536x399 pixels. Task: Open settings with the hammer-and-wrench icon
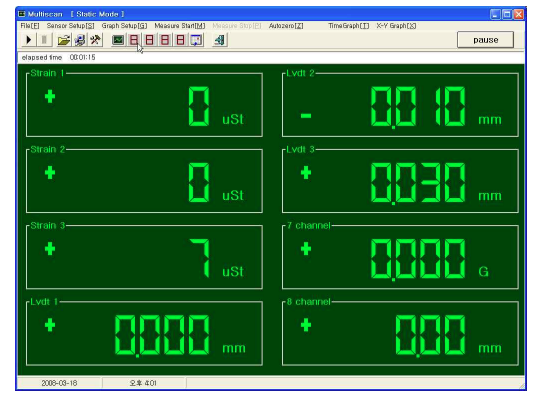[x=95, y=40]
